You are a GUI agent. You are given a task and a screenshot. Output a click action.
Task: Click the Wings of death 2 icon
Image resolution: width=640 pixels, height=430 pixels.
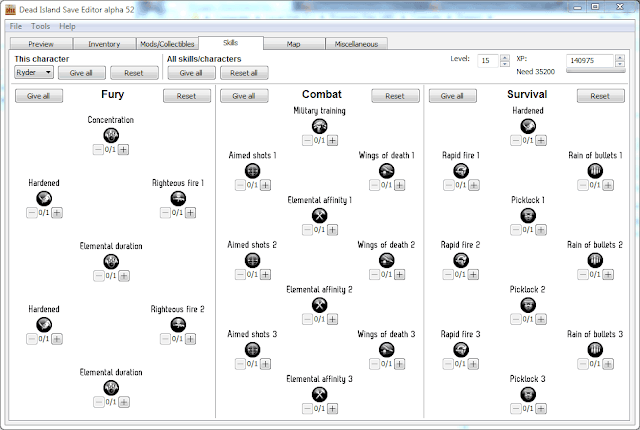coord(386,260)
